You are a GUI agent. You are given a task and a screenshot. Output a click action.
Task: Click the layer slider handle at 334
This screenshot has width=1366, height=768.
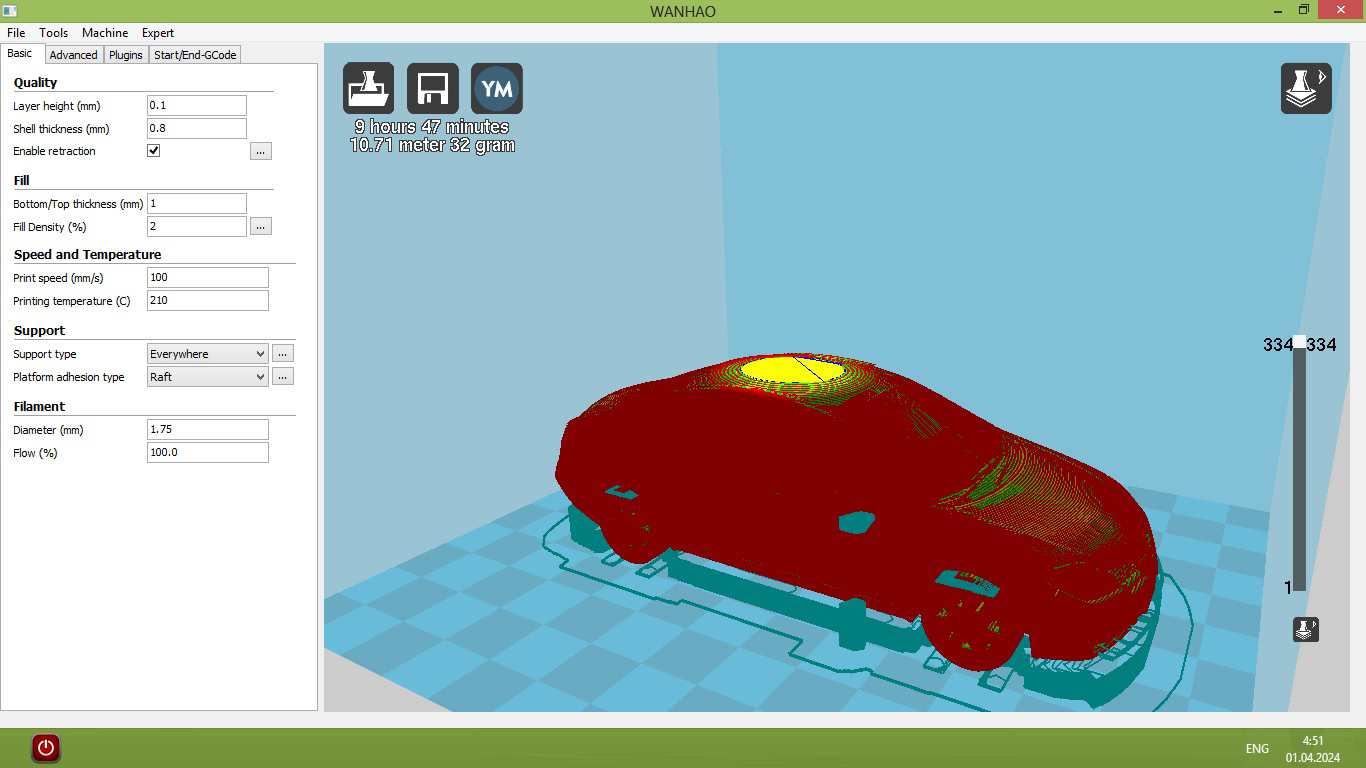1299,342
